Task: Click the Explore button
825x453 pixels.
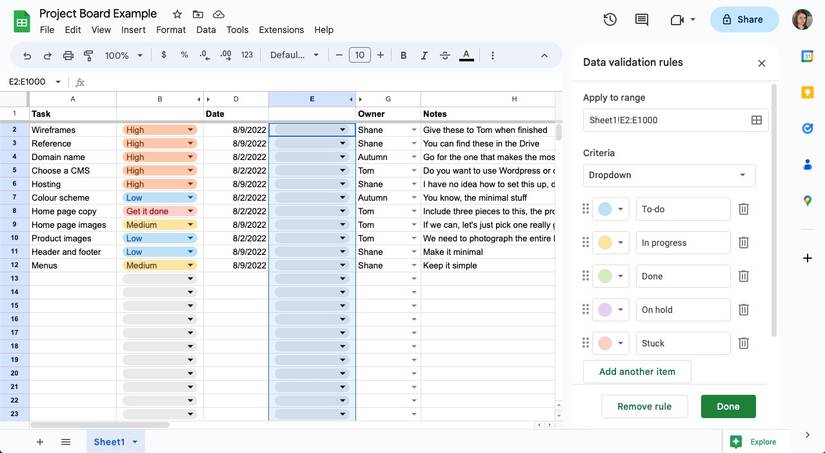Action: [x=755, y=442]
